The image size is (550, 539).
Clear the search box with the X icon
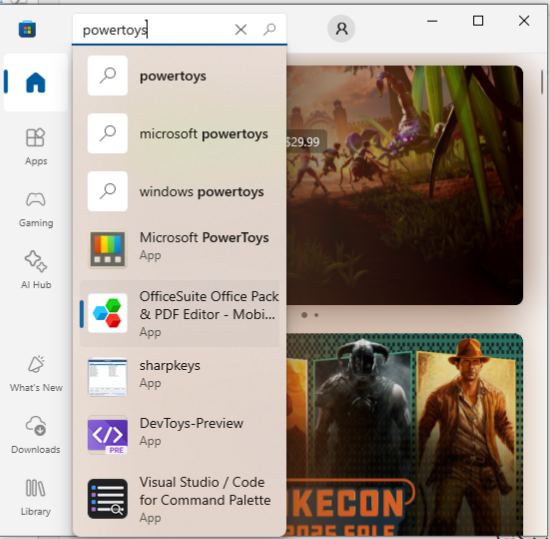tap(241, 29)
